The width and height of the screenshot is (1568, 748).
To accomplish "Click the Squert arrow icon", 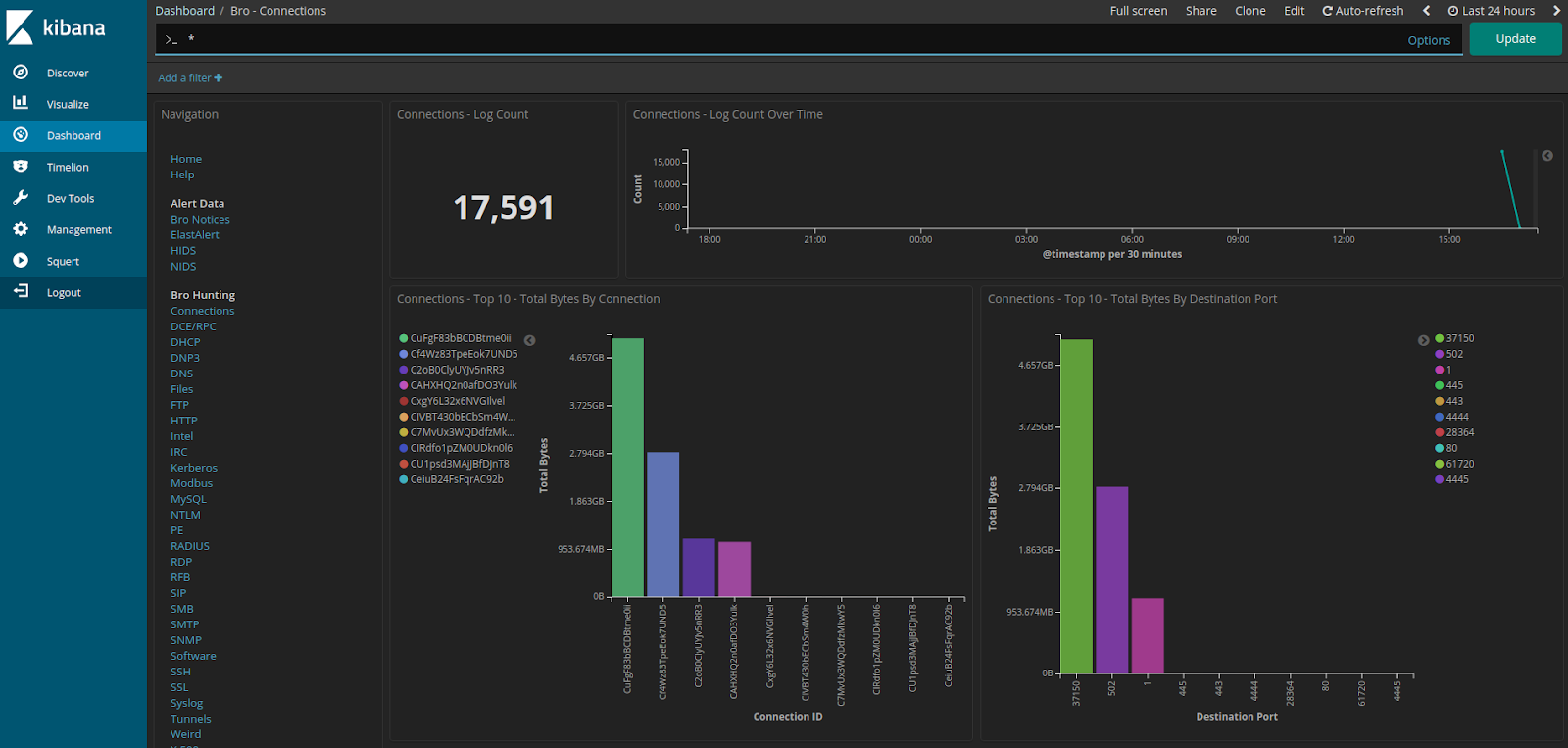I will (x=21, y=261).
